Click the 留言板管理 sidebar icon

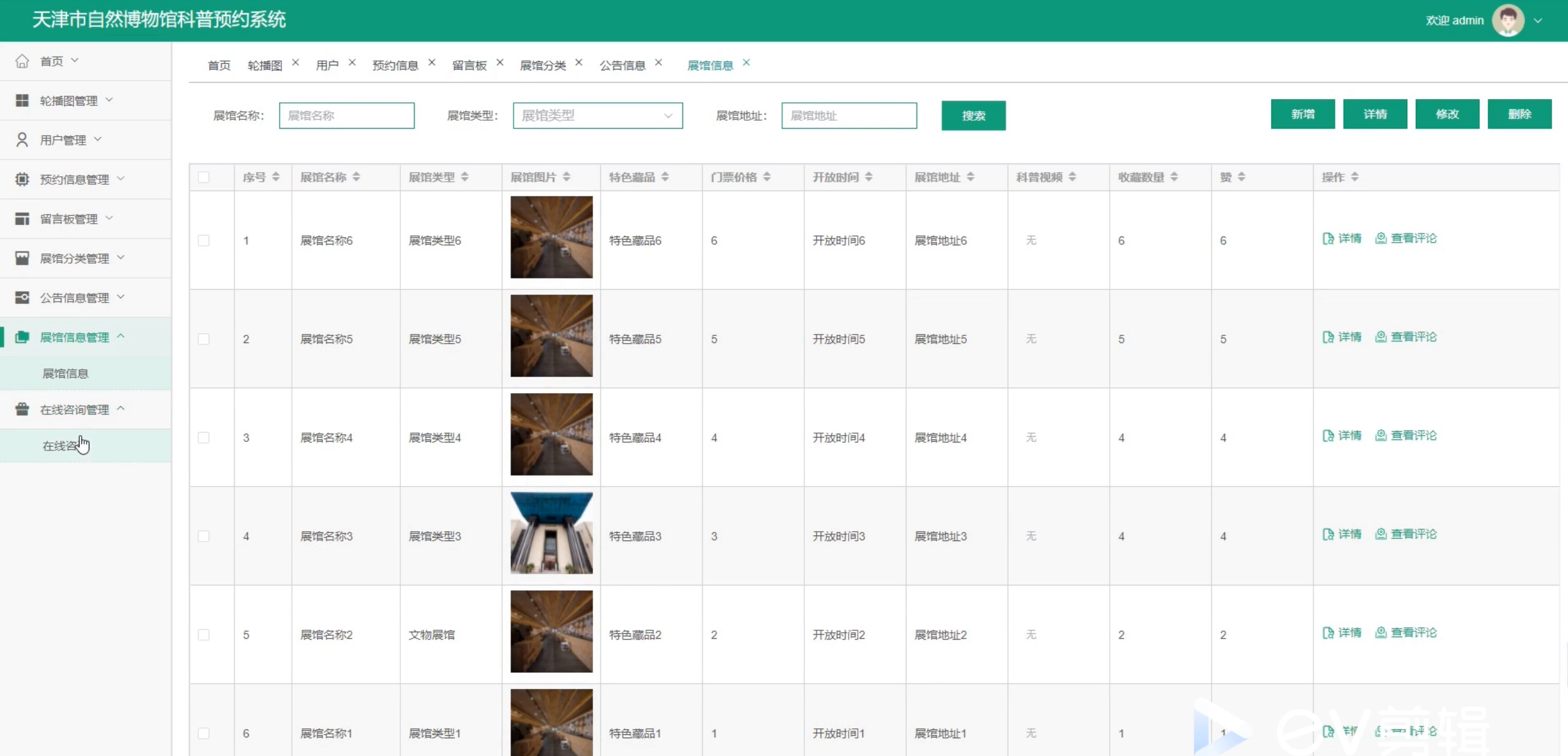tap(22, 219)
